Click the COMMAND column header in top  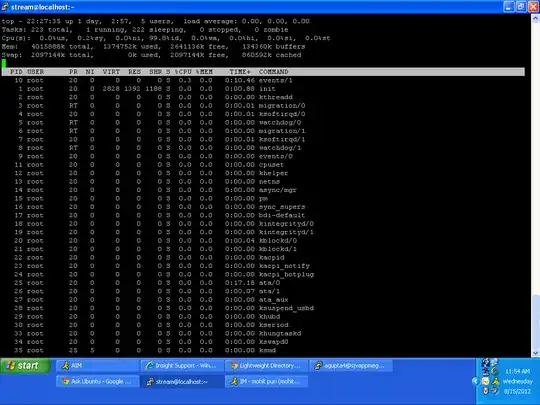(273, 72)
